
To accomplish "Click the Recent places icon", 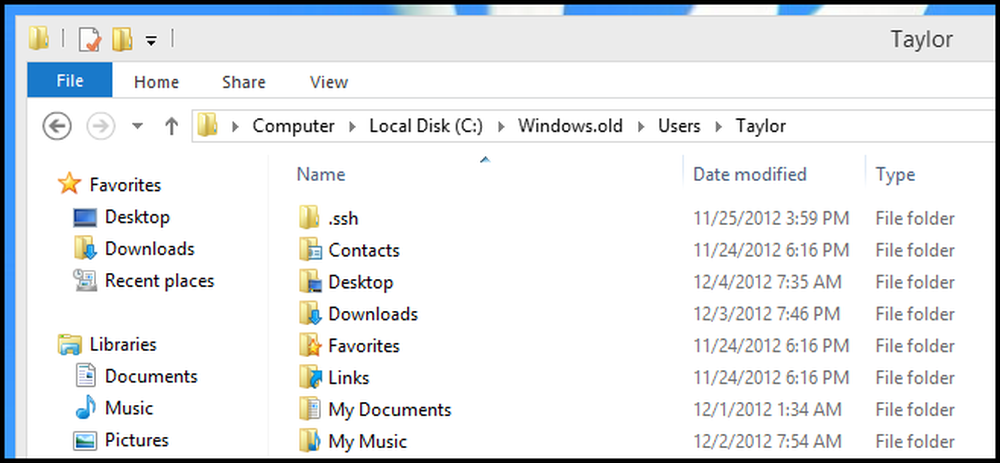I will tap(85, 281).
